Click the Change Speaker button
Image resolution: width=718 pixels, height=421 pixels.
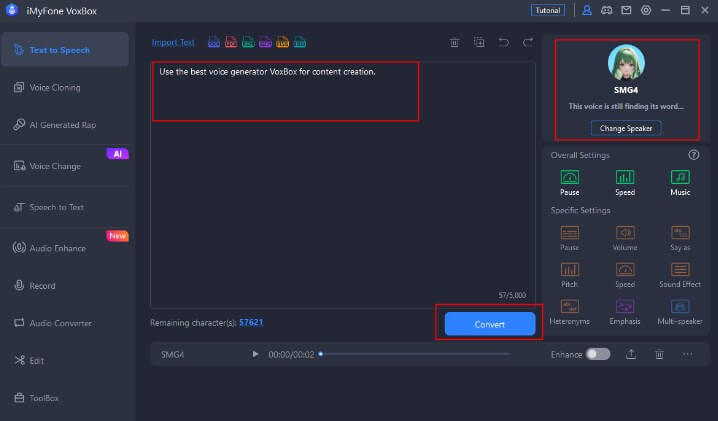click(x=626, y=128)
